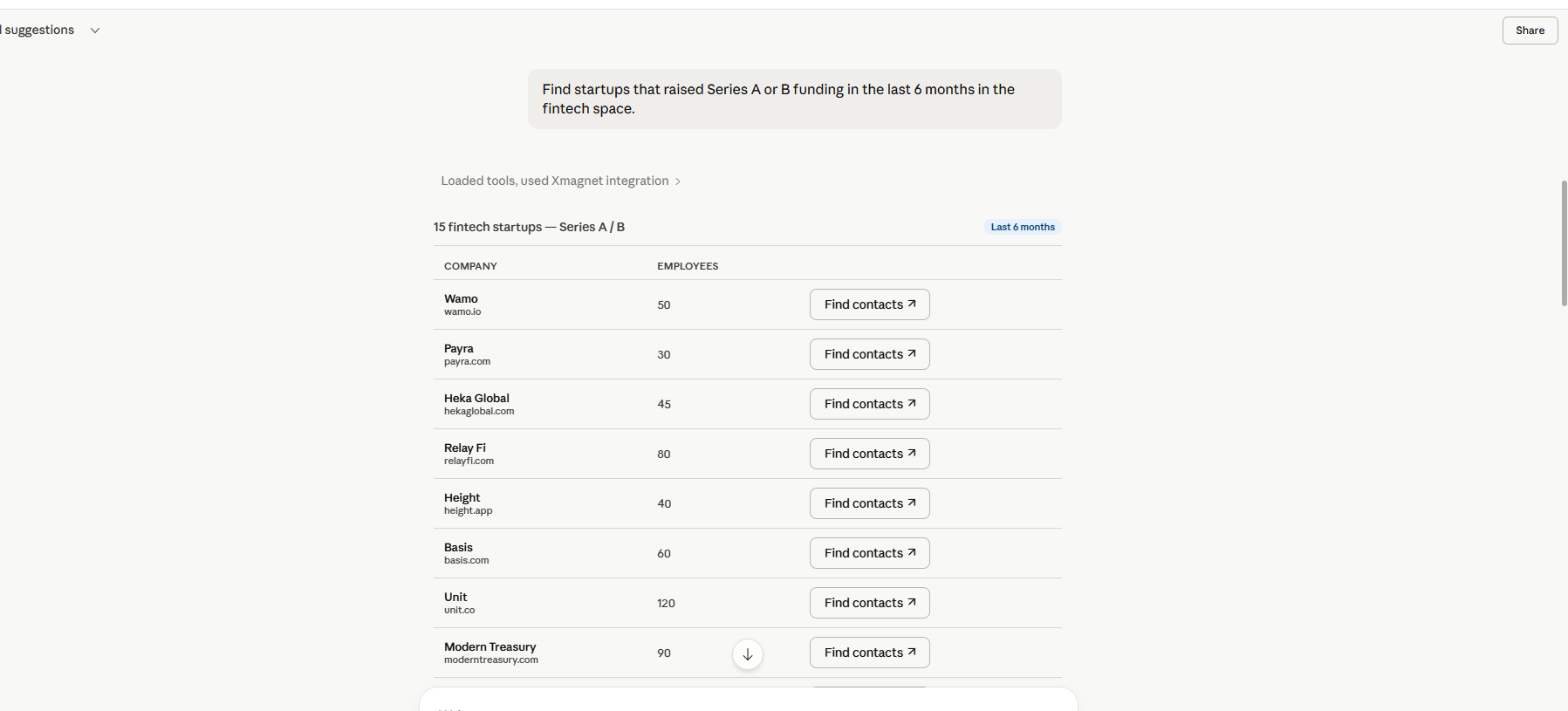Click the 15 fintech startups table title
Screen dimensions: 1568x711
click(529, 227)
